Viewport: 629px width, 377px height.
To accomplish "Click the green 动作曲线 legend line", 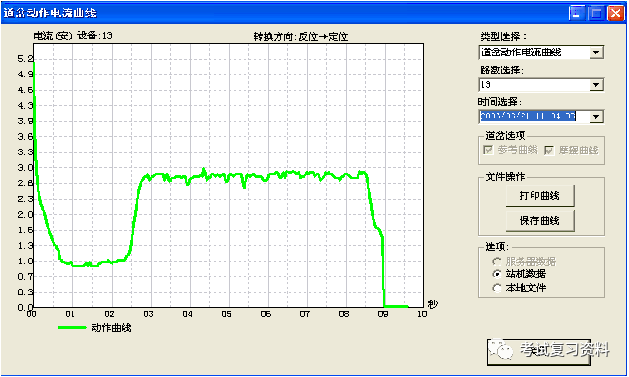I will tap(72, 328).
